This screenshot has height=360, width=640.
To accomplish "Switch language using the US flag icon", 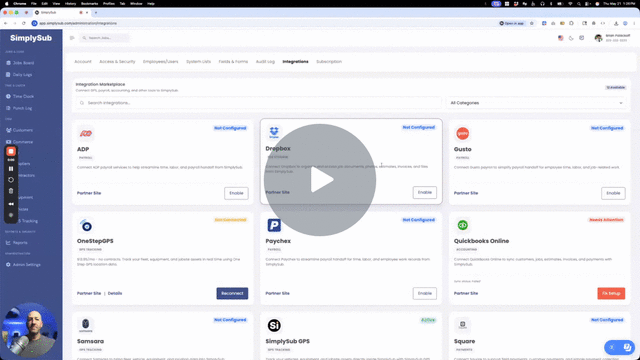I will click(x=561, y=38).
